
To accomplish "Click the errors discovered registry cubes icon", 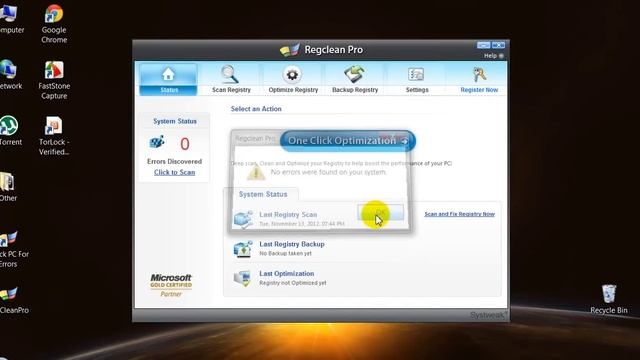I will (157, 142).
